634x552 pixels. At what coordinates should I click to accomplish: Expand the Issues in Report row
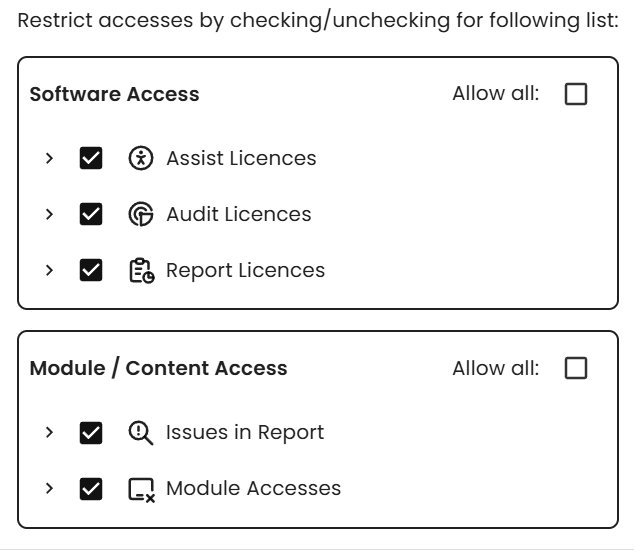click(x=49, y=433)
